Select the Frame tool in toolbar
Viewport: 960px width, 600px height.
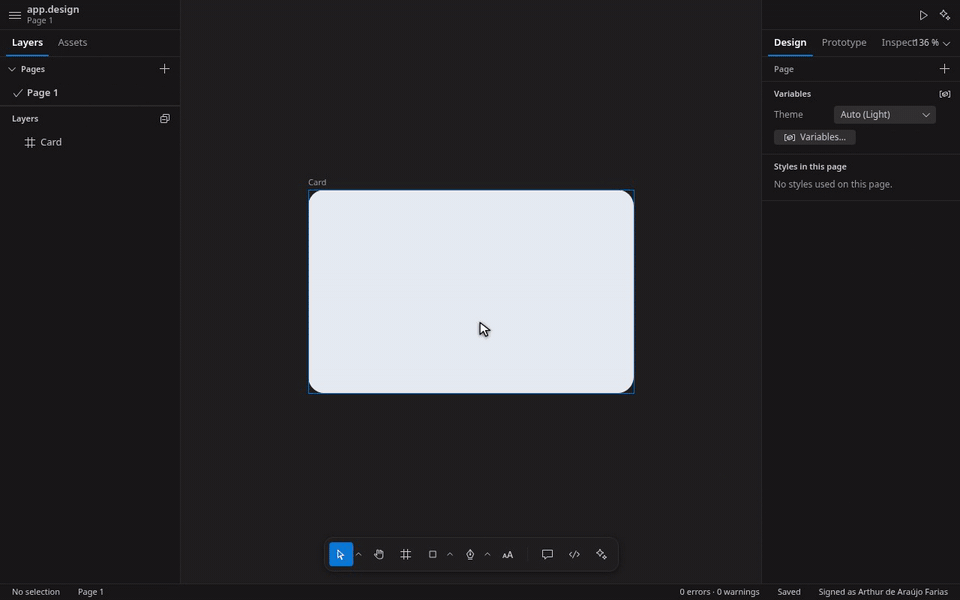click(x=405, y=555)
